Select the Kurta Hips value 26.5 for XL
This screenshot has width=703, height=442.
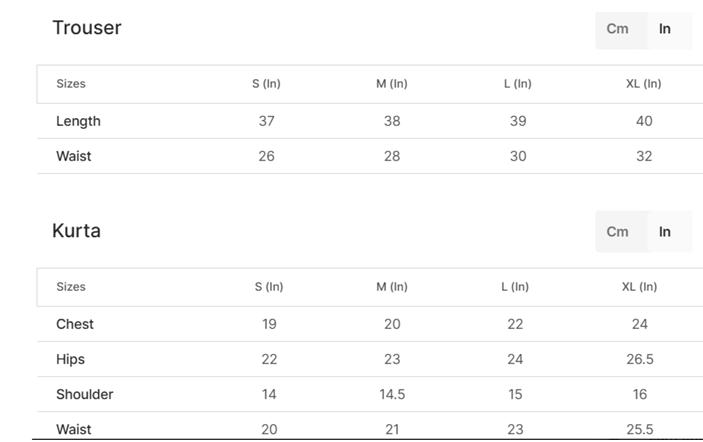[x=640, y=359]
